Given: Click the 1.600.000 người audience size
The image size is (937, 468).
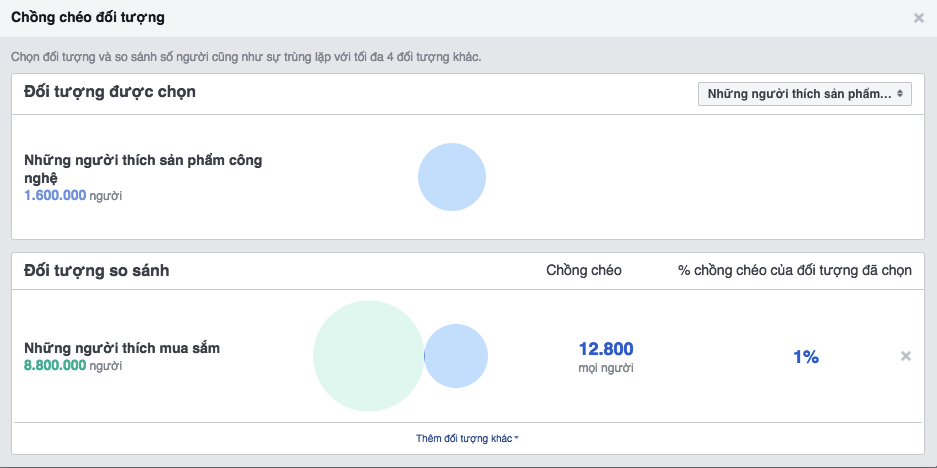Looking at the screenshot, I should tap(73, 195).
